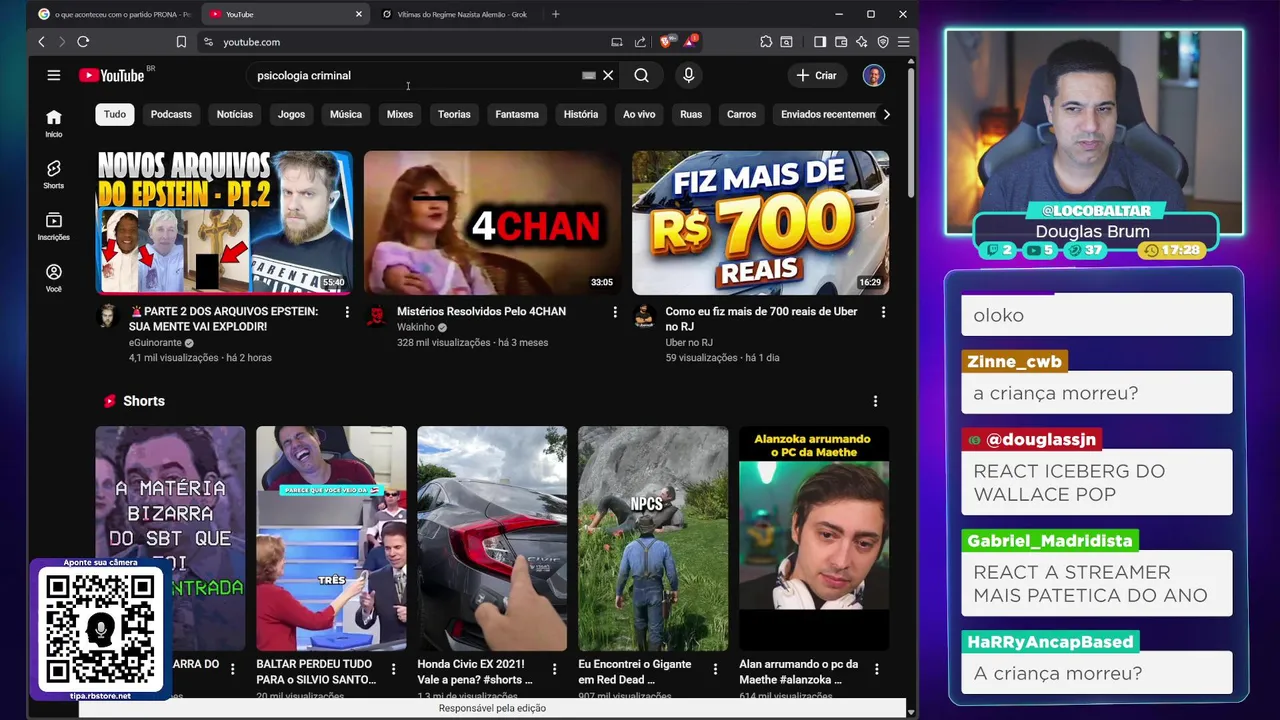
Task: Open Brave VPN shield icon
Action: [883, 42]
